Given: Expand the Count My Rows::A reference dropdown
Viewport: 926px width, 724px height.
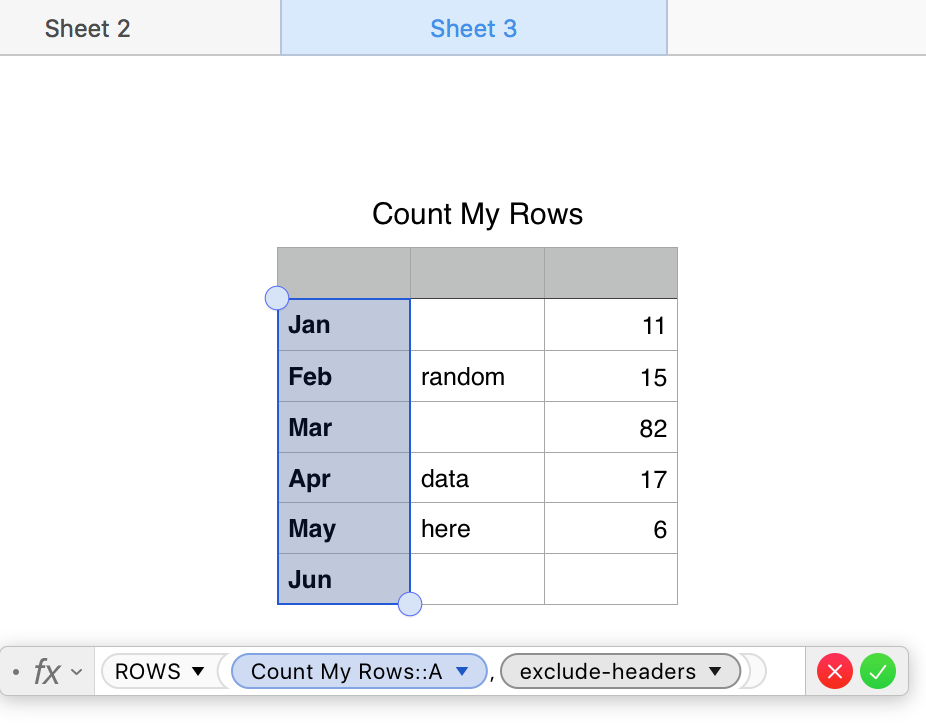Looking at the screenshot, I should [462, 672].
